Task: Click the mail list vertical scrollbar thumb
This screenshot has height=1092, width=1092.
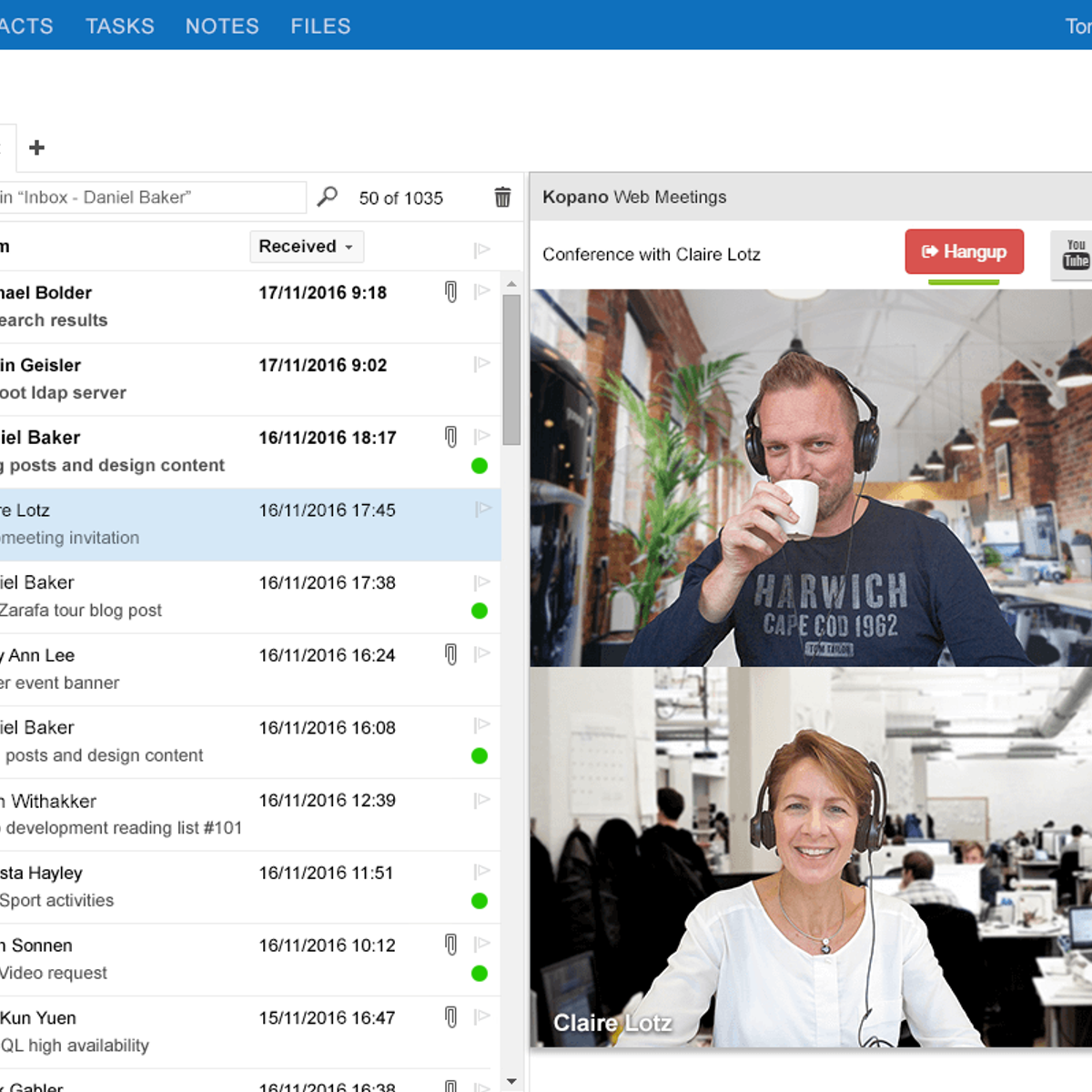Action: coord(511,369)
